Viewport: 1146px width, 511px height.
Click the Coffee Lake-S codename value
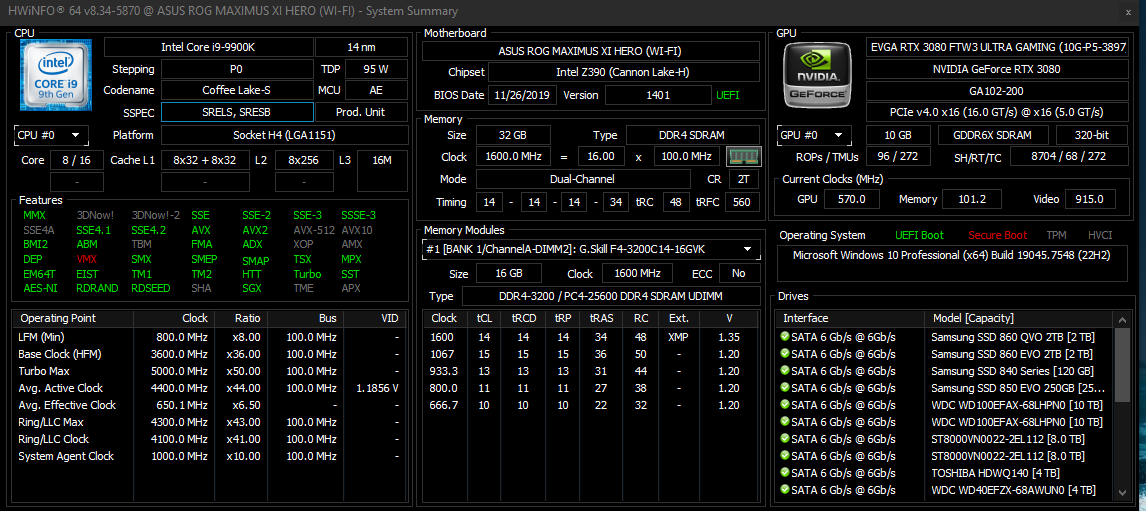[236, 90]
